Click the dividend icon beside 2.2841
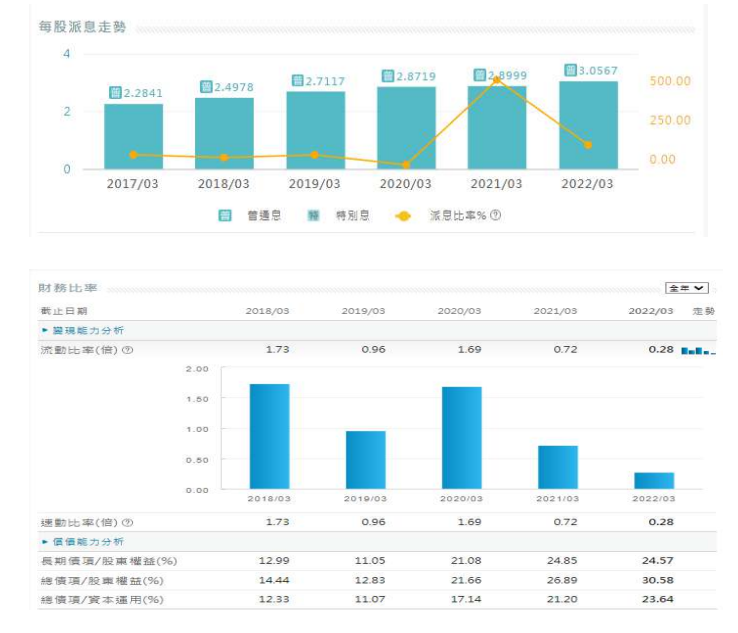Image resolution: width=738 pixels, height=633 pixels. (115, 93)
